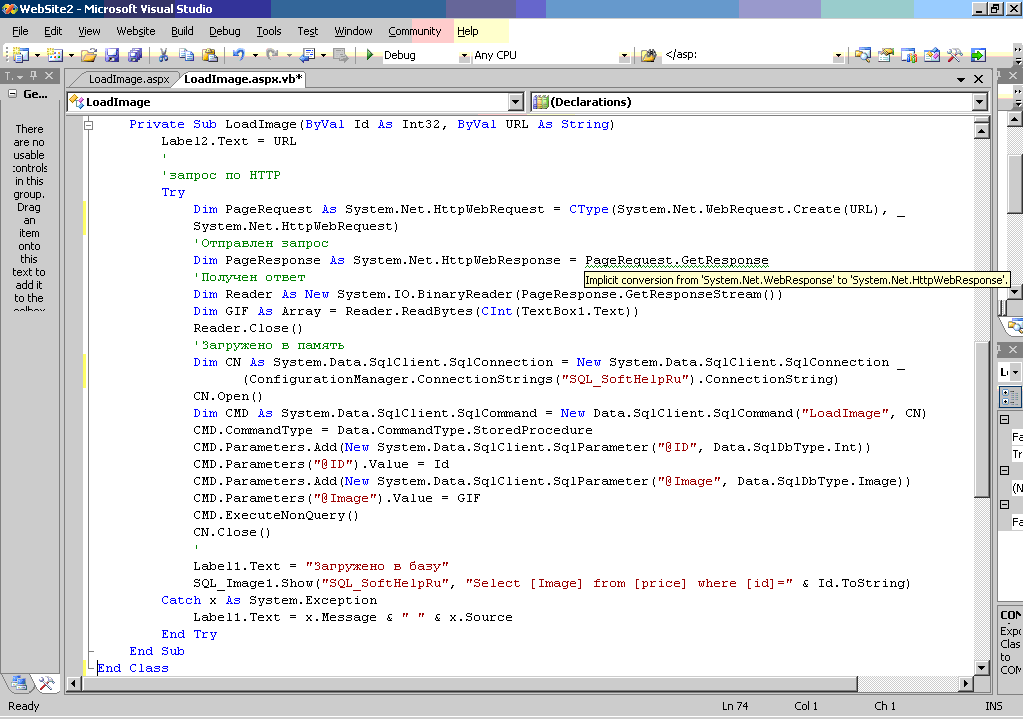Click the horizontal scrollbar left arrow
The image size is (1023, 719).
[73, 683]
